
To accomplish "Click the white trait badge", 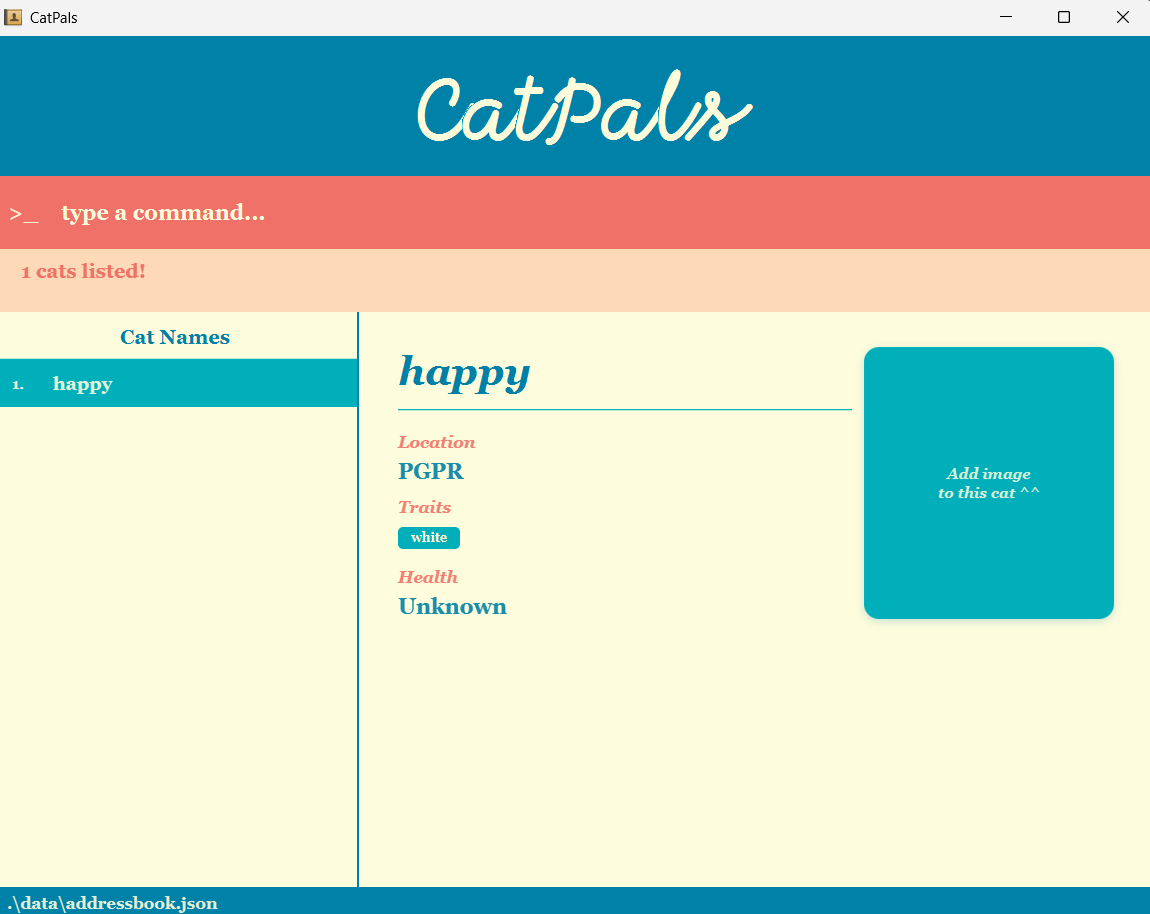I will (x=428, y=537).
